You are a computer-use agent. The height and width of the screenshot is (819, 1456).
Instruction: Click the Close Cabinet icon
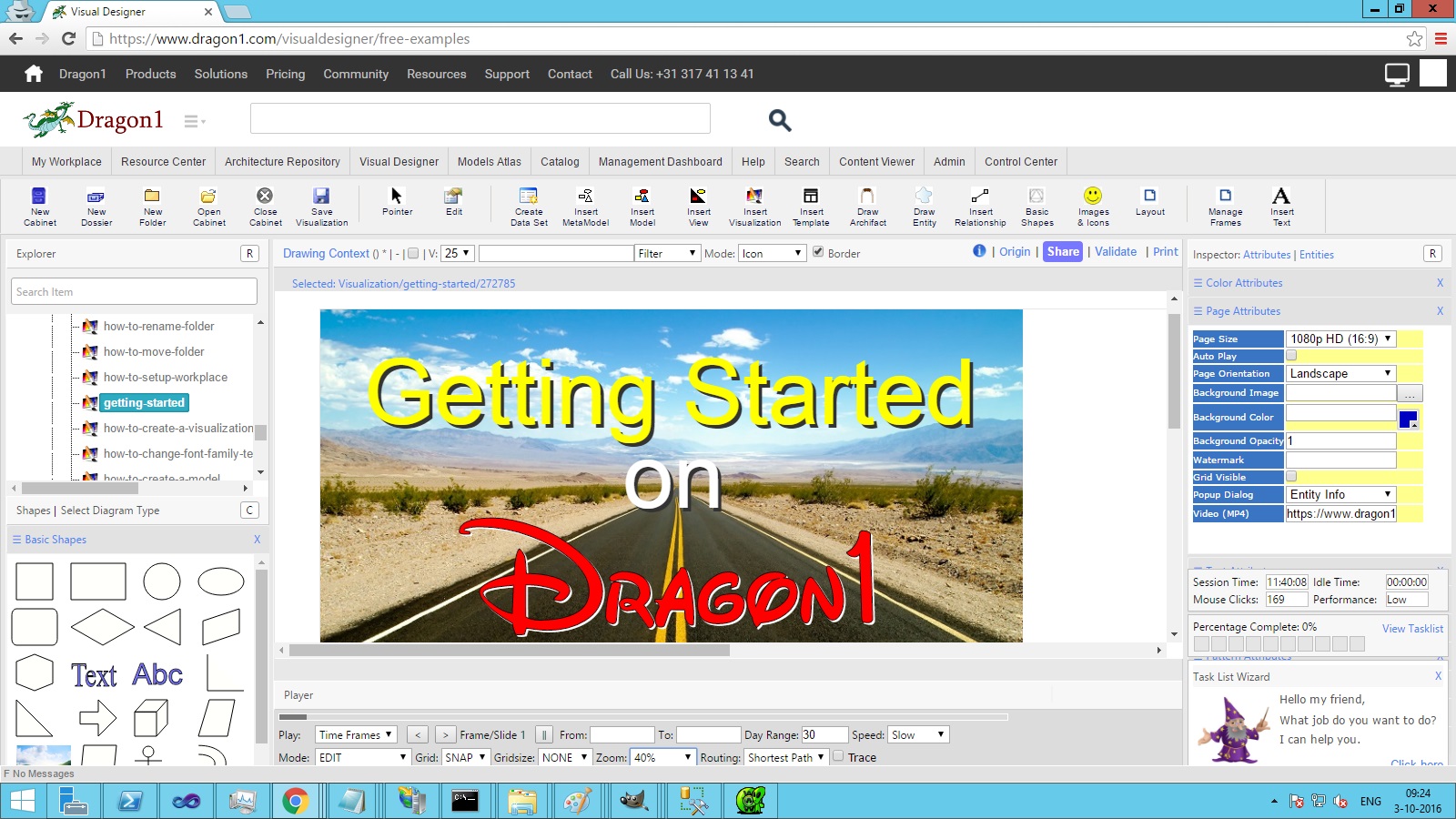pos(265,206)
